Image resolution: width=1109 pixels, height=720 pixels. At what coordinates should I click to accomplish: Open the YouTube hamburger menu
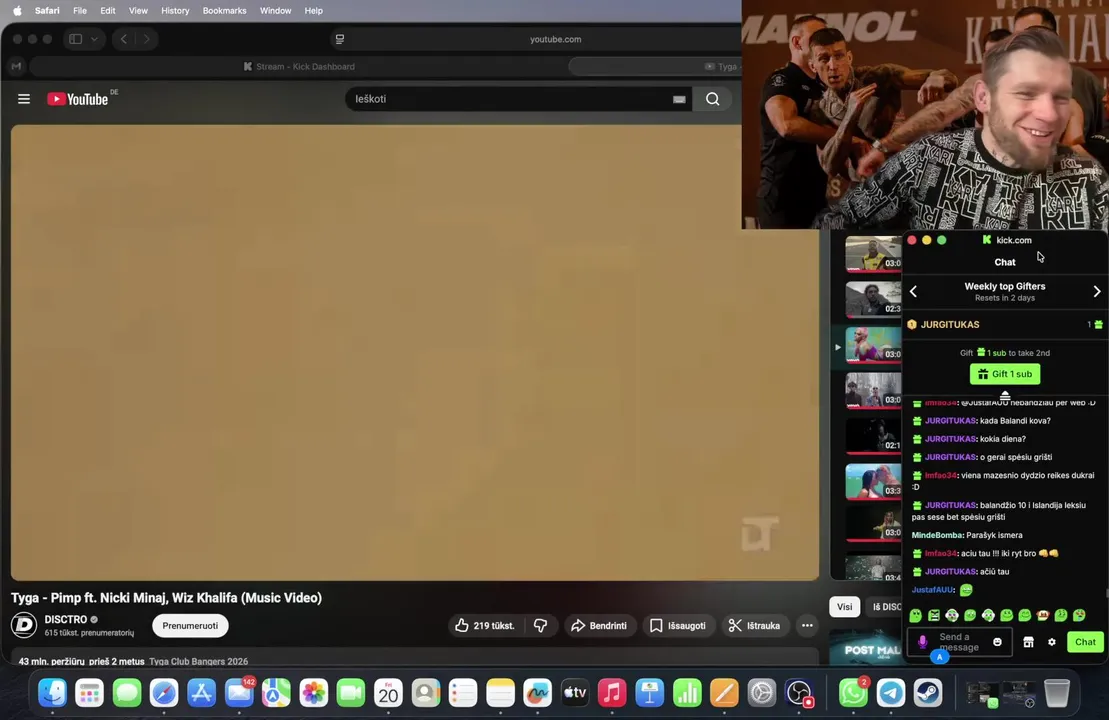(x=24, y=99)
